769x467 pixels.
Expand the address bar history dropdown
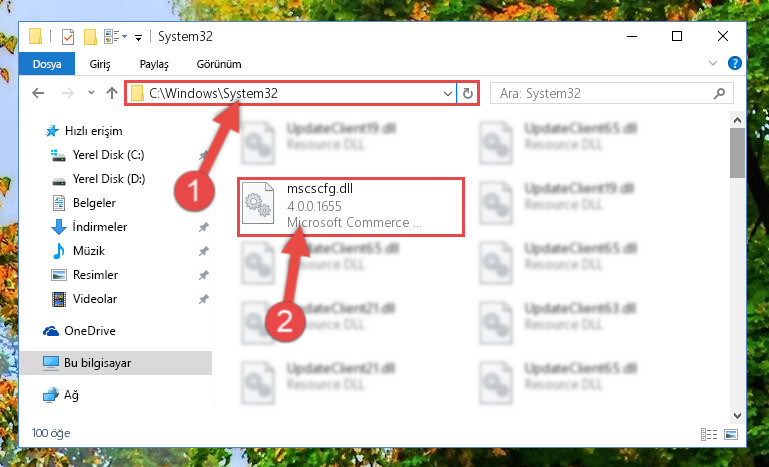(447, 94)
